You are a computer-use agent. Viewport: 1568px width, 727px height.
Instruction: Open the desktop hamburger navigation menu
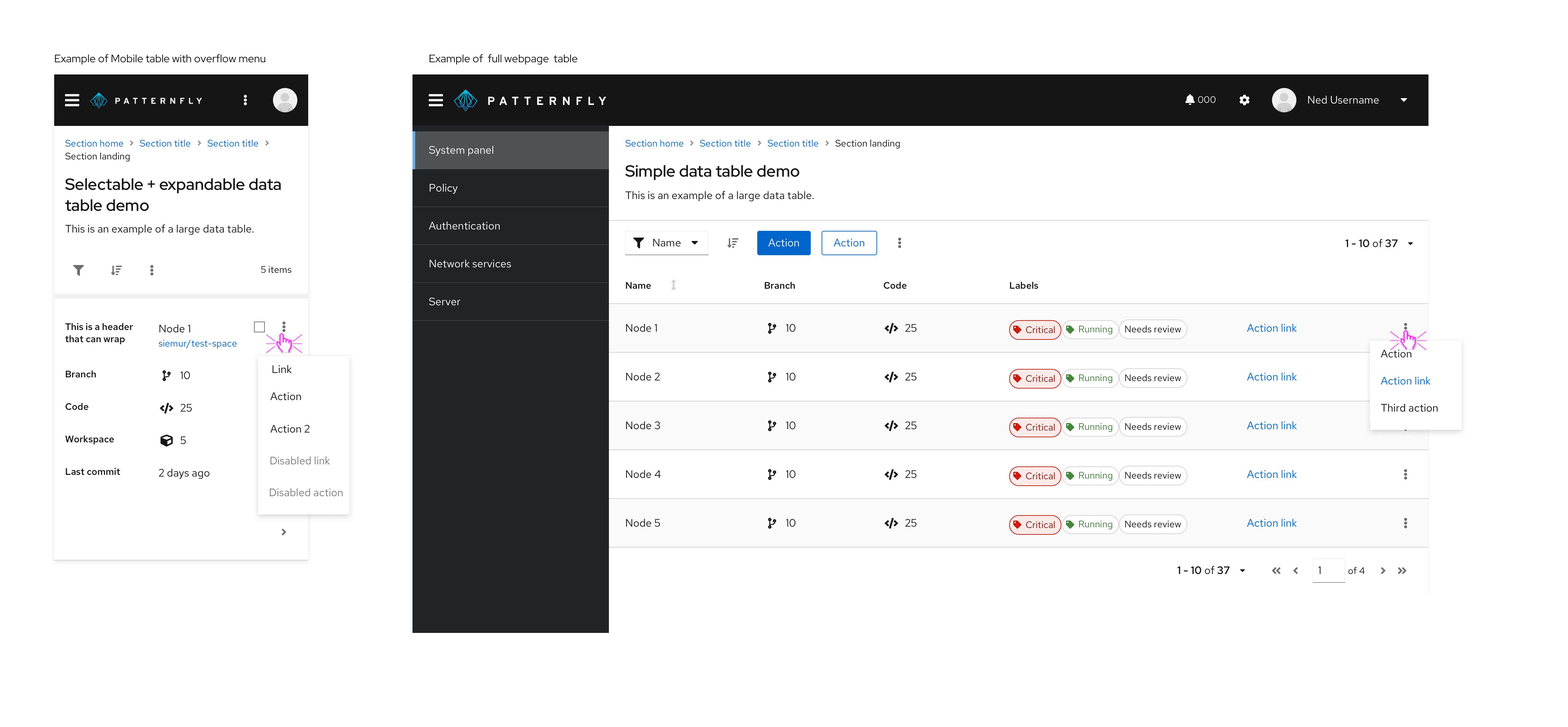pos(436,101)
